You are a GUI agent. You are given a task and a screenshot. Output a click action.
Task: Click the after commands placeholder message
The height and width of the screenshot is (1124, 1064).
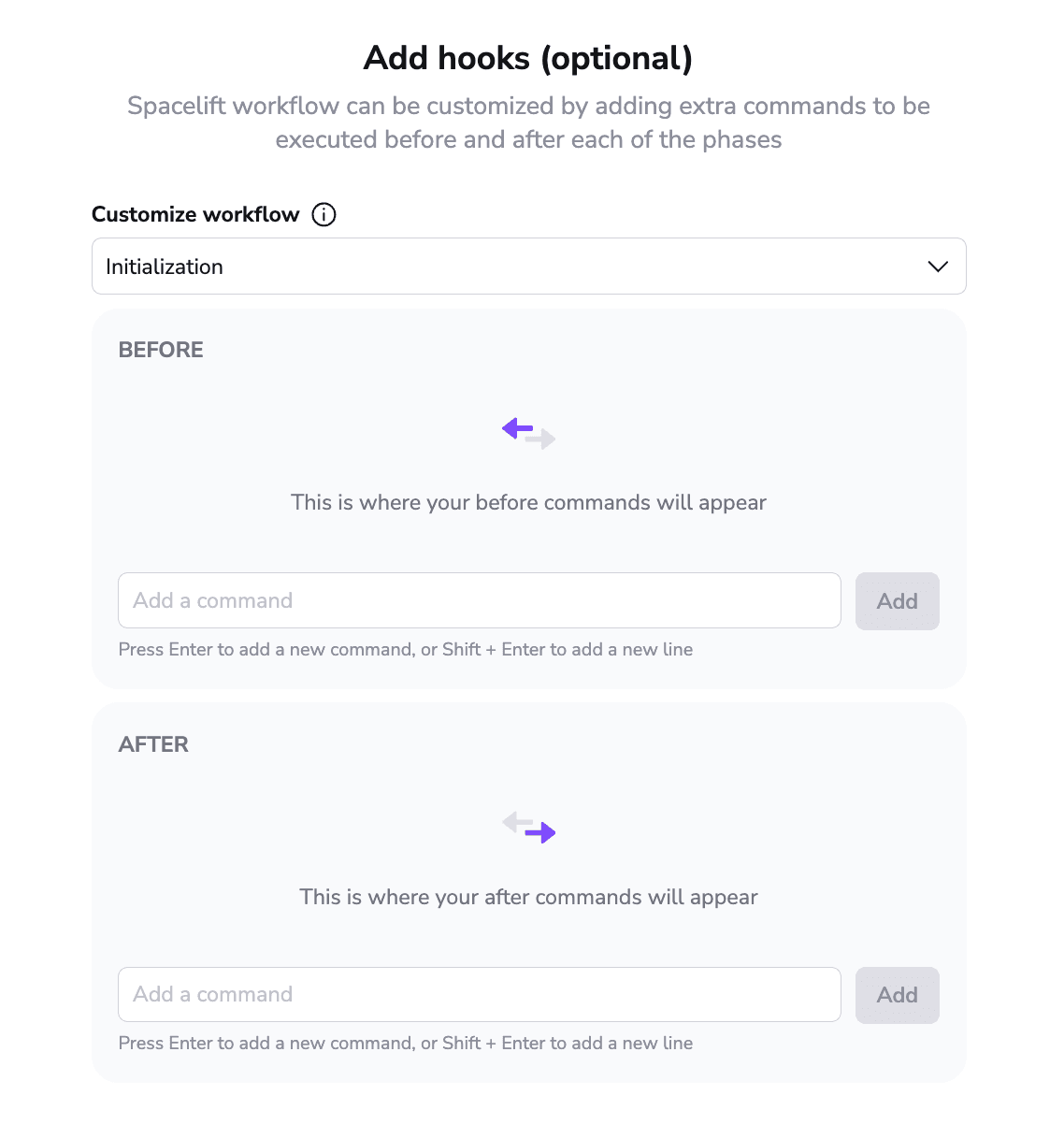point(528,897)
